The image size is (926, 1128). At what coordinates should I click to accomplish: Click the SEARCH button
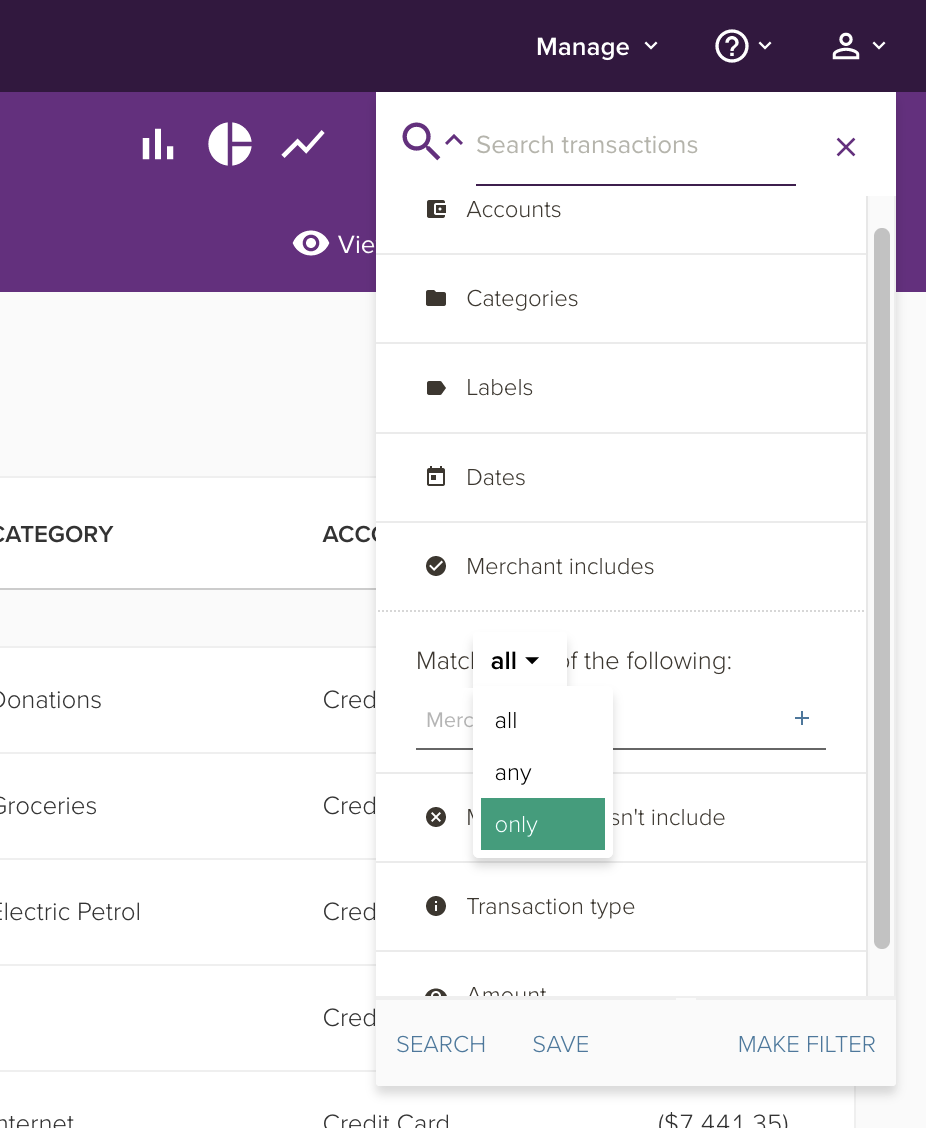[441, 1044]
